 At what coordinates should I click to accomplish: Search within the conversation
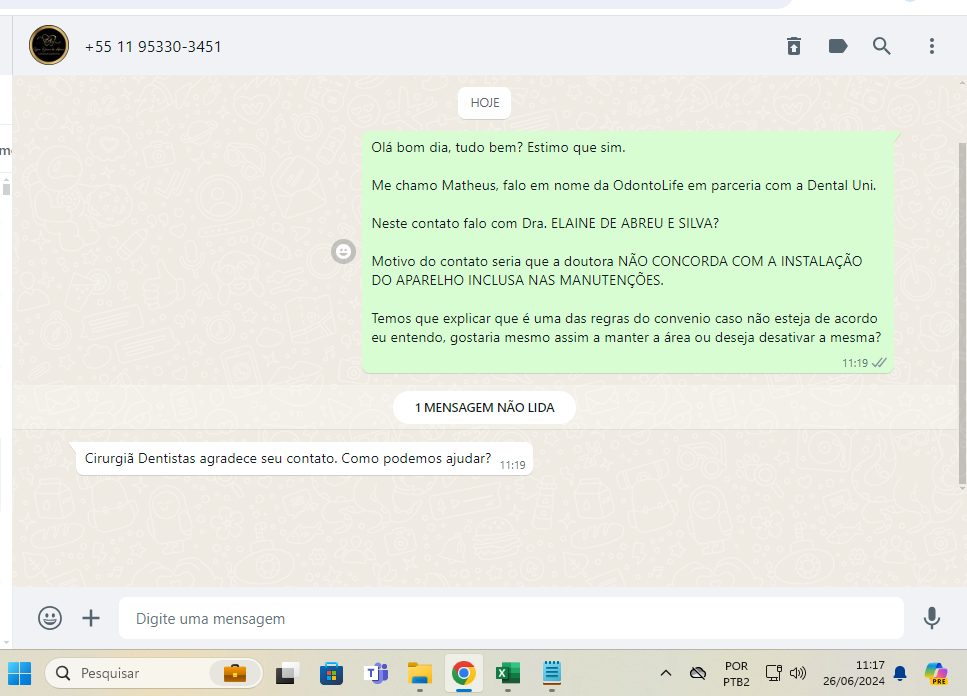[881, 46]
